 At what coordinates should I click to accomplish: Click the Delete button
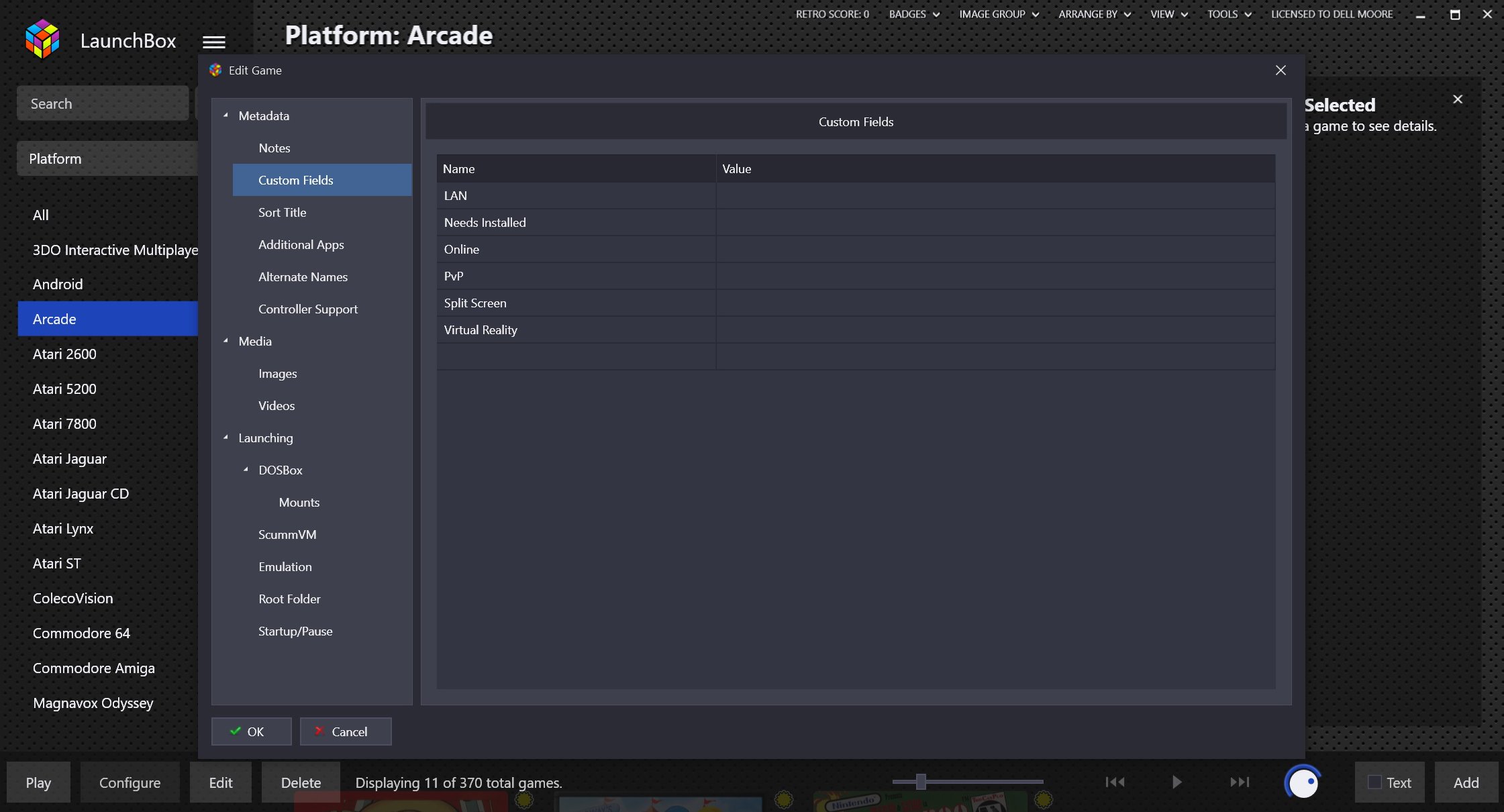coord(301,782)
